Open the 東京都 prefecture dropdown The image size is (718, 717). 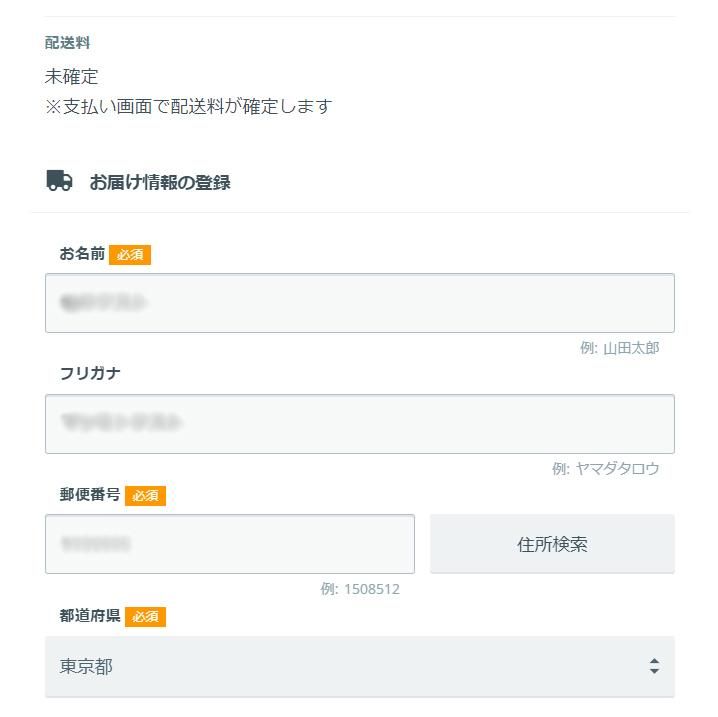click(x=359, y=666)
